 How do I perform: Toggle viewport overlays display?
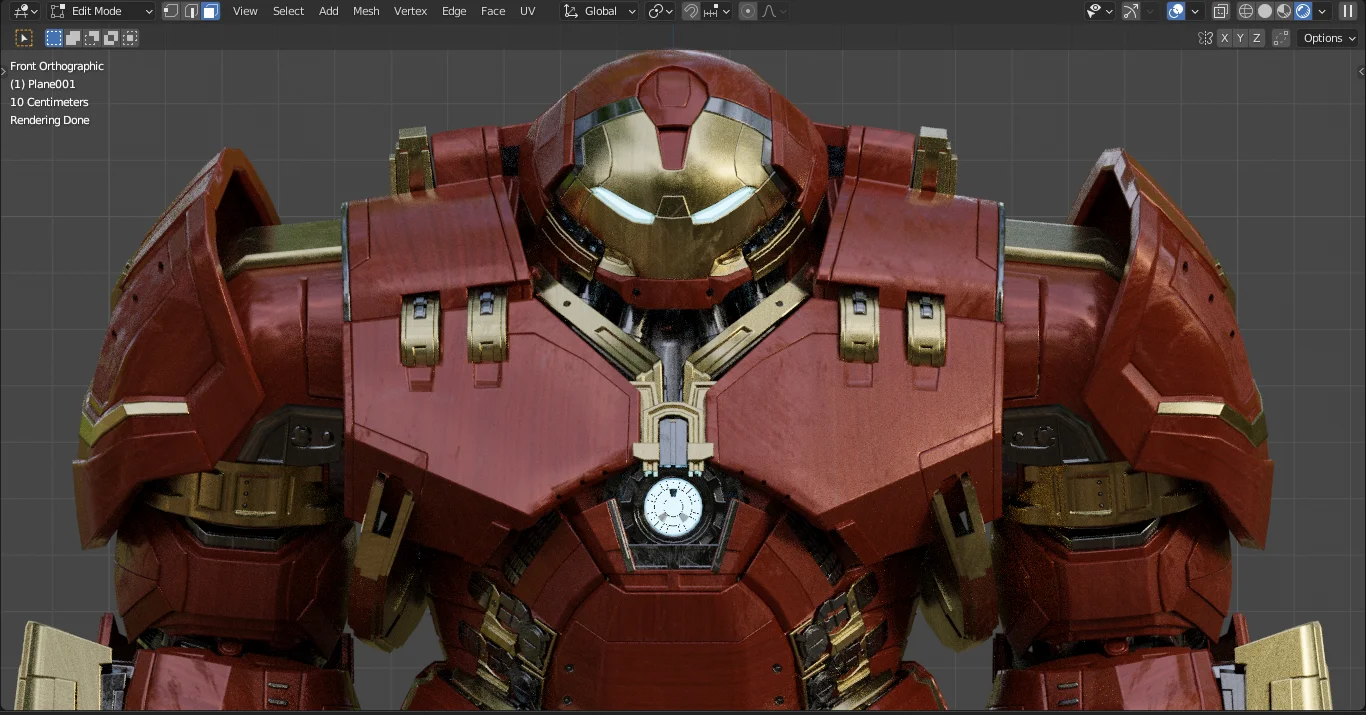coord(1177,11)
